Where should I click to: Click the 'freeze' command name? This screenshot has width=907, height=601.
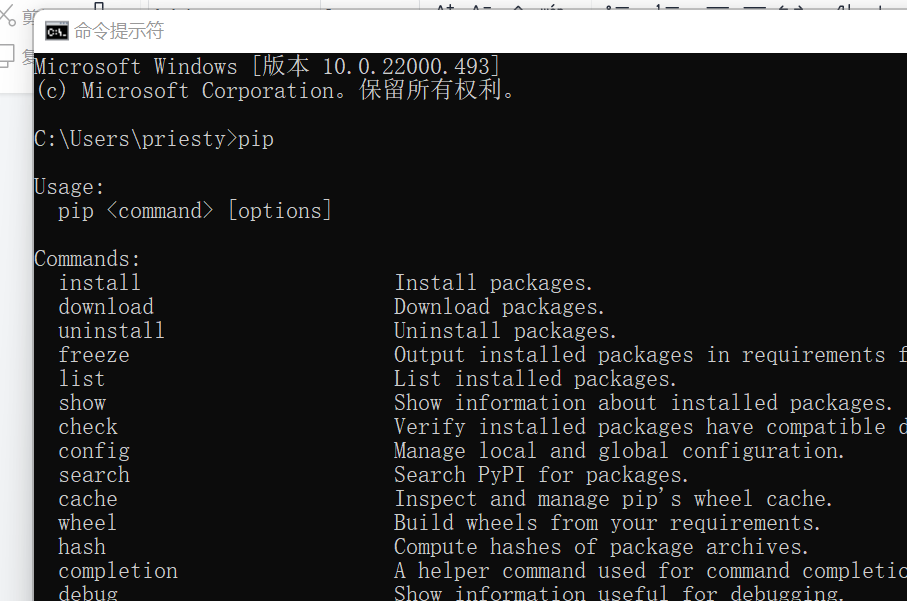[94, 355]
